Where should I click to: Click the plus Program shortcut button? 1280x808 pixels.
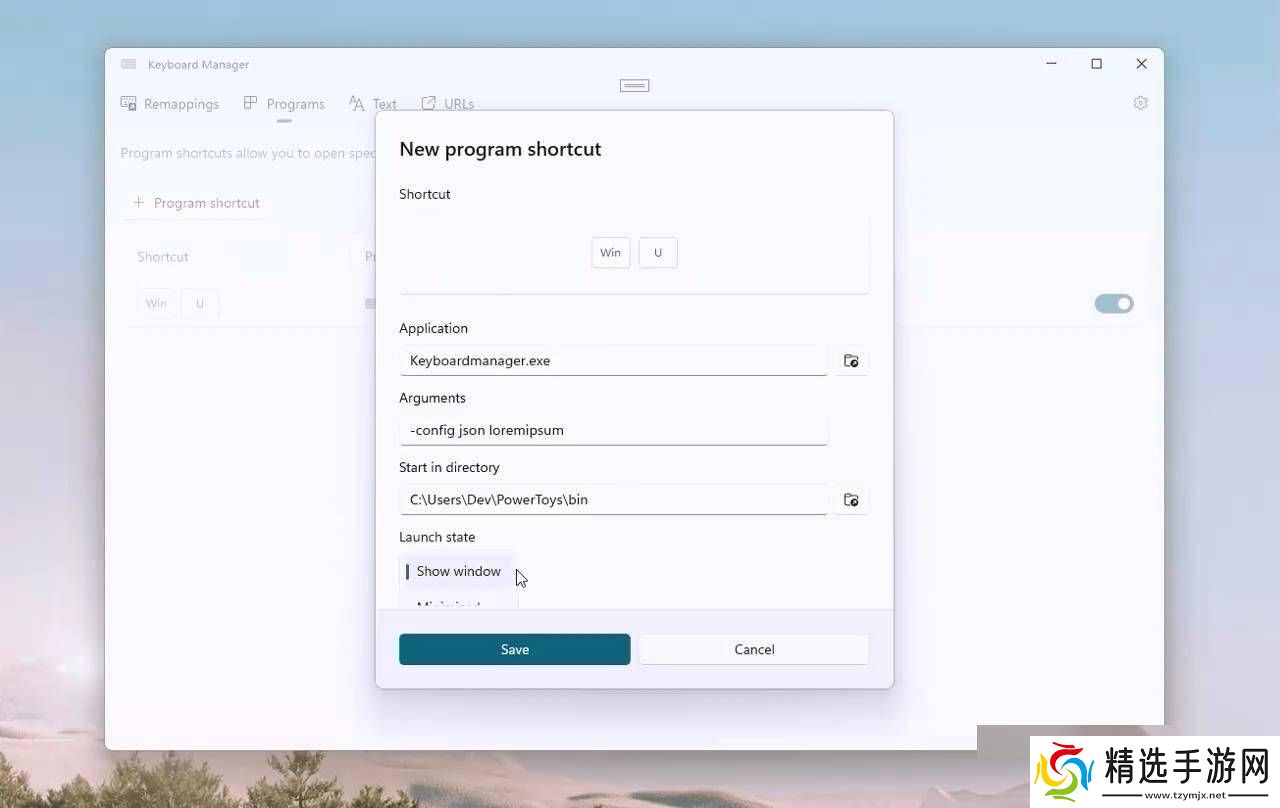click(196, 203)
